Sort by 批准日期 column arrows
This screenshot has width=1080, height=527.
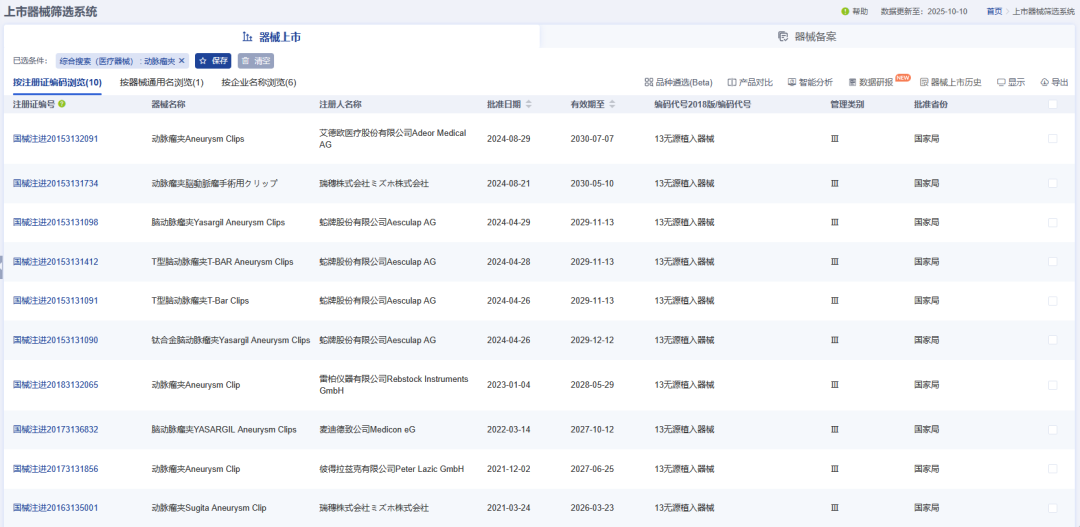[x=529, y=104]
